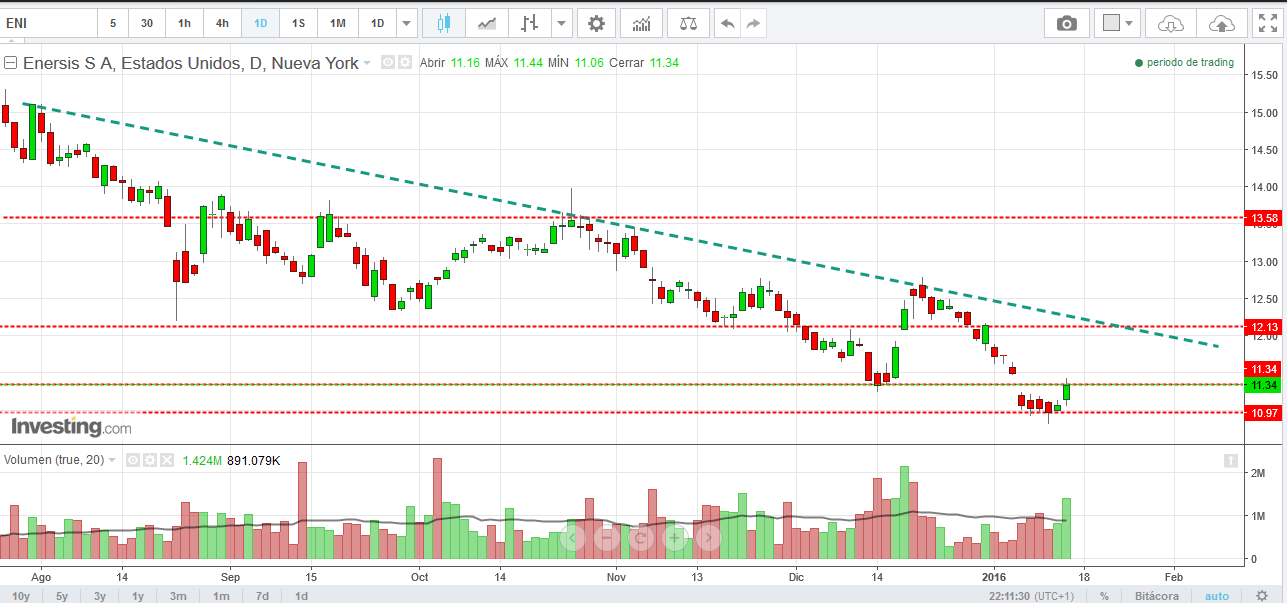The width and height of the screenshot is (1287, 603).
Task: Click the ENI symbol input field
Action: point(48,23)
